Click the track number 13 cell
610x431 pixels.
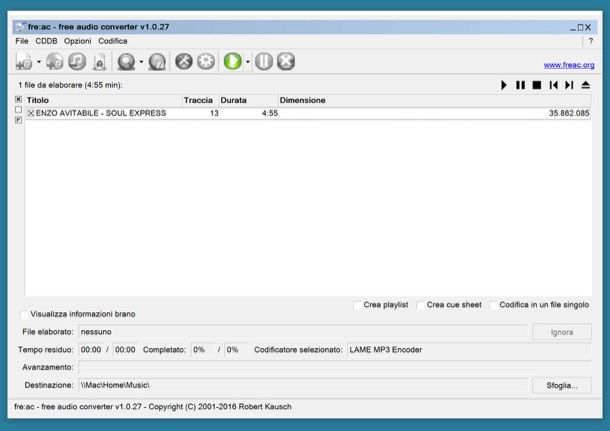tap(214, 113)
